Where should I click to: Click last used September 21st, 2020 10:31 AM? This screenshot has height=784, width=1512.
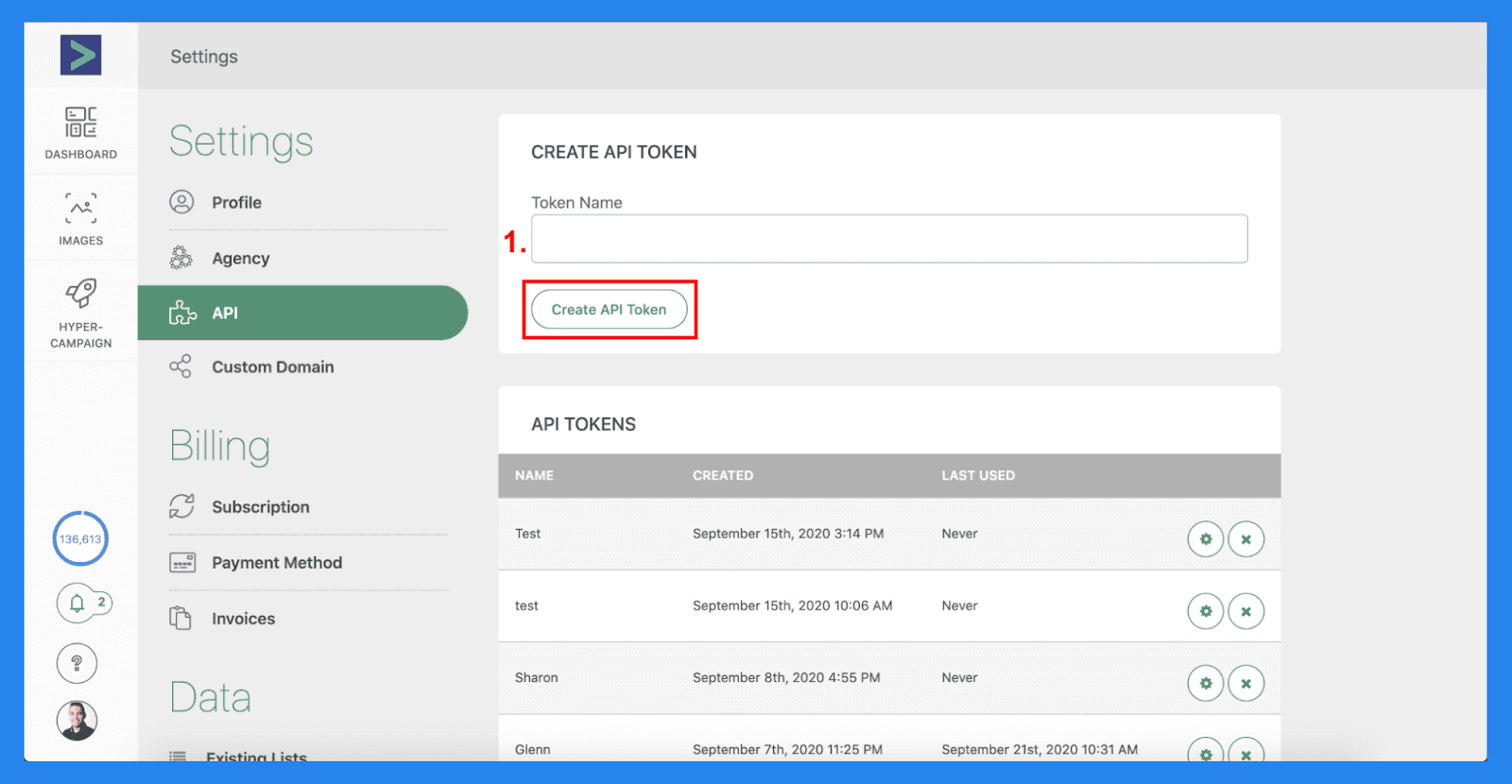tap(1039, 749)
